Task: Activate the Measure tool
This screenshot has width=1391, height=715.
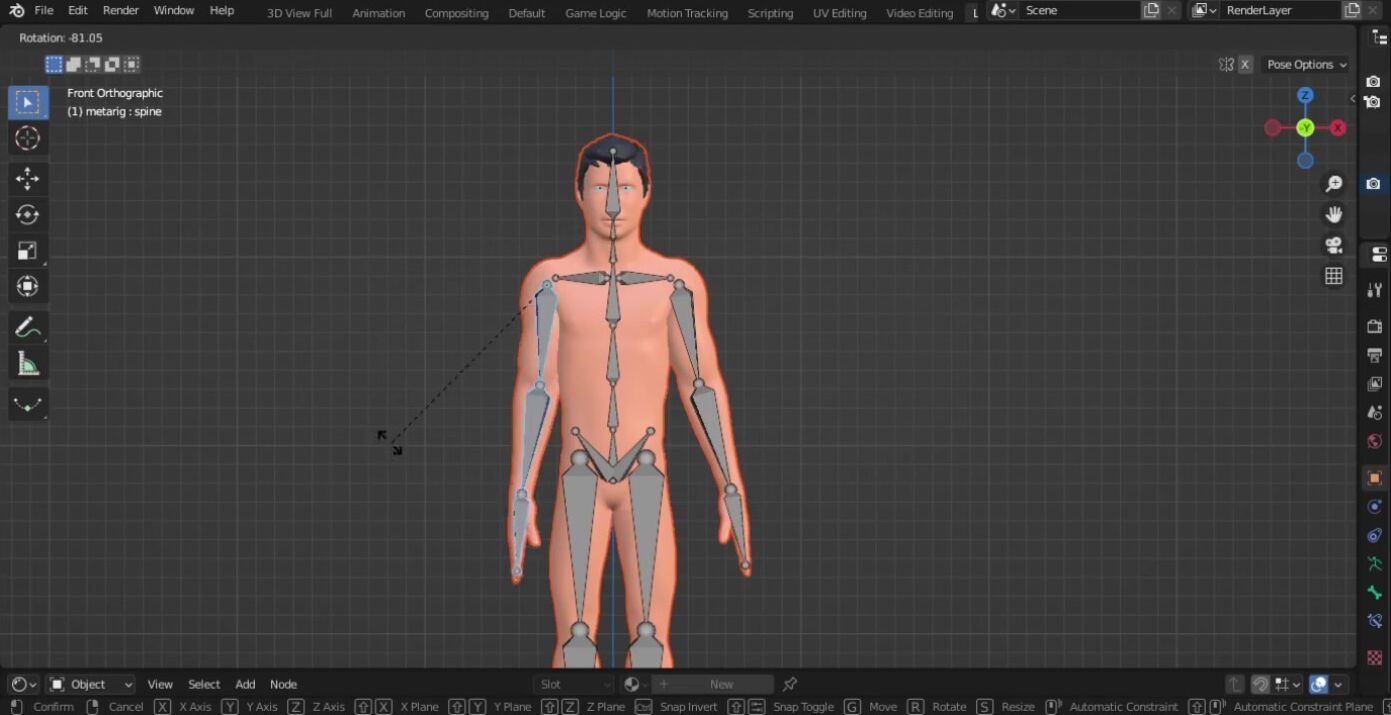Action: point(27,365)
